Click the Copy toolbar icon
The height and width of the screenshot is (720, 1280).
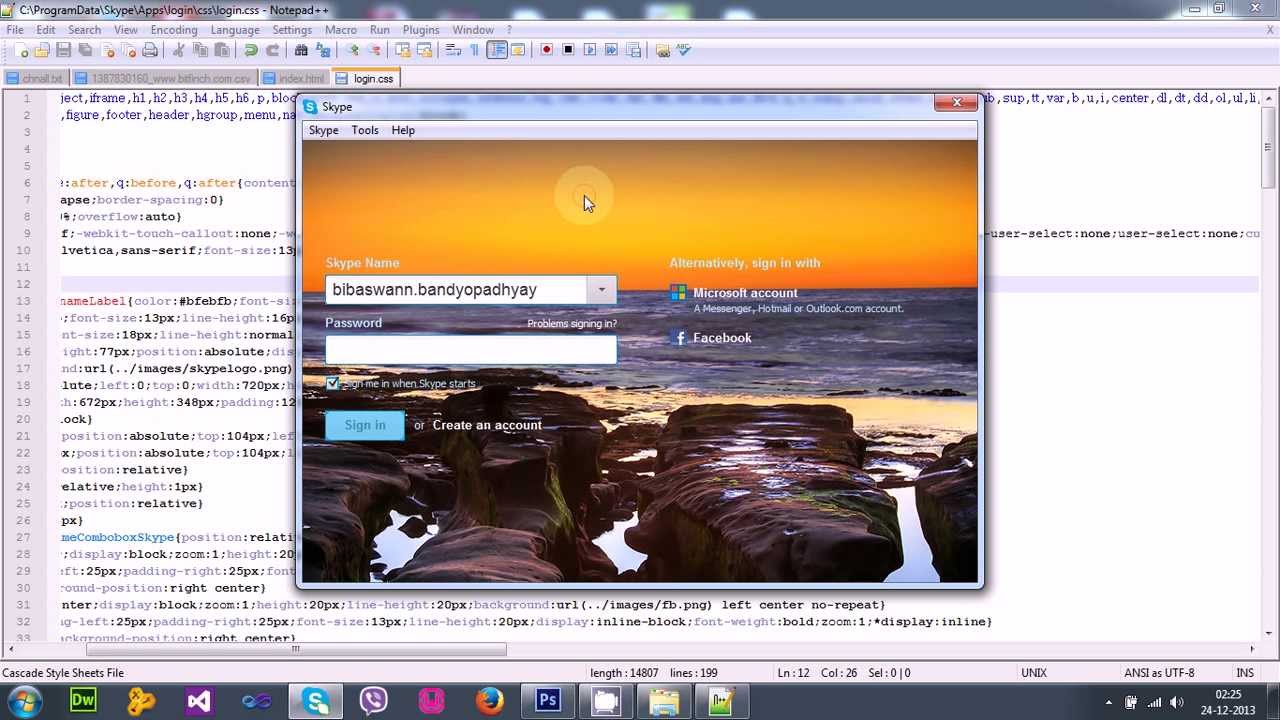point(200,50)
